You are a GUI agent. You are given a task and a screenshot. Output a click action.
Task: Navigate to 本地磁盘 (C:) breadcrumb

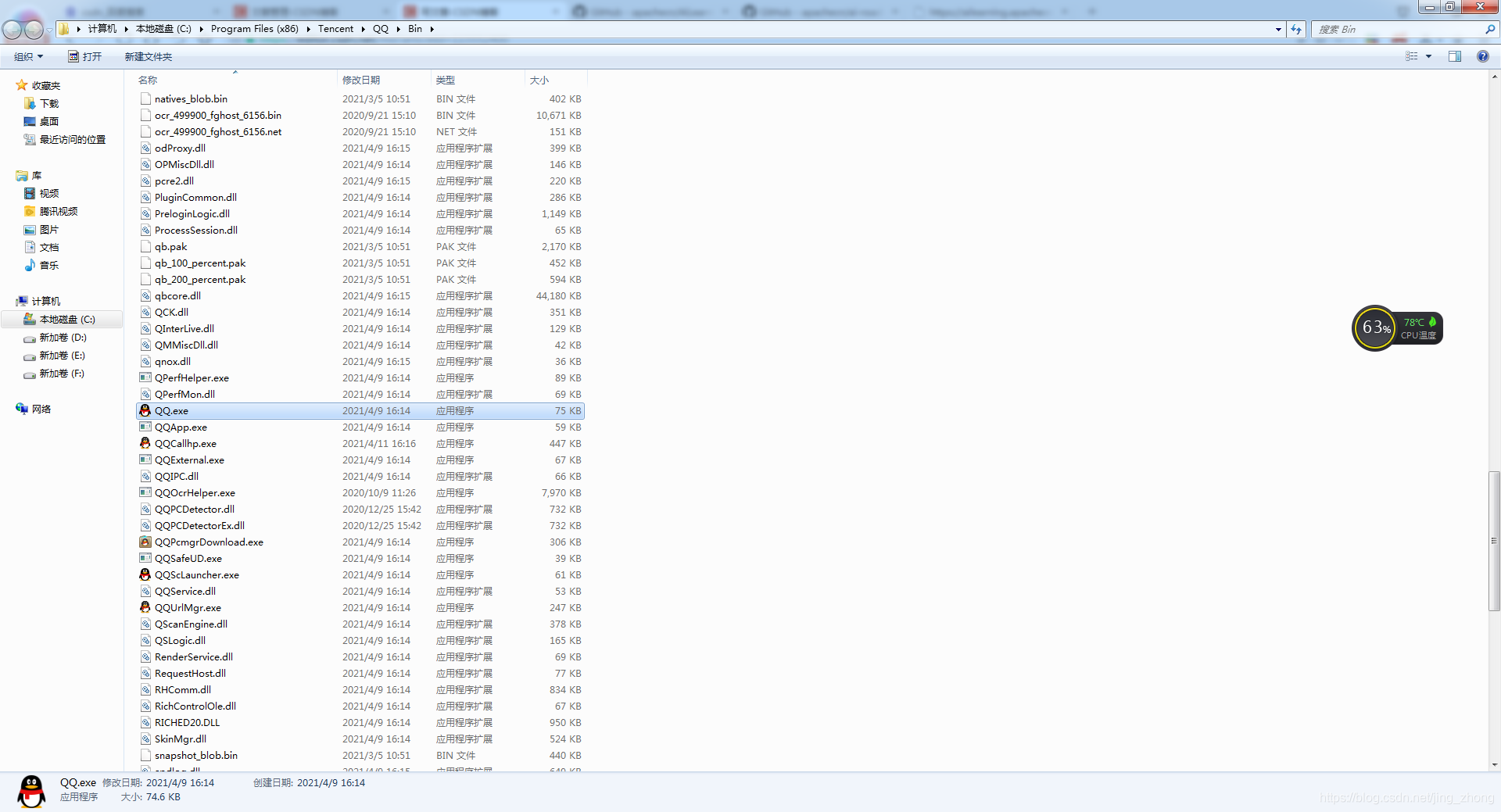point(163,29)
